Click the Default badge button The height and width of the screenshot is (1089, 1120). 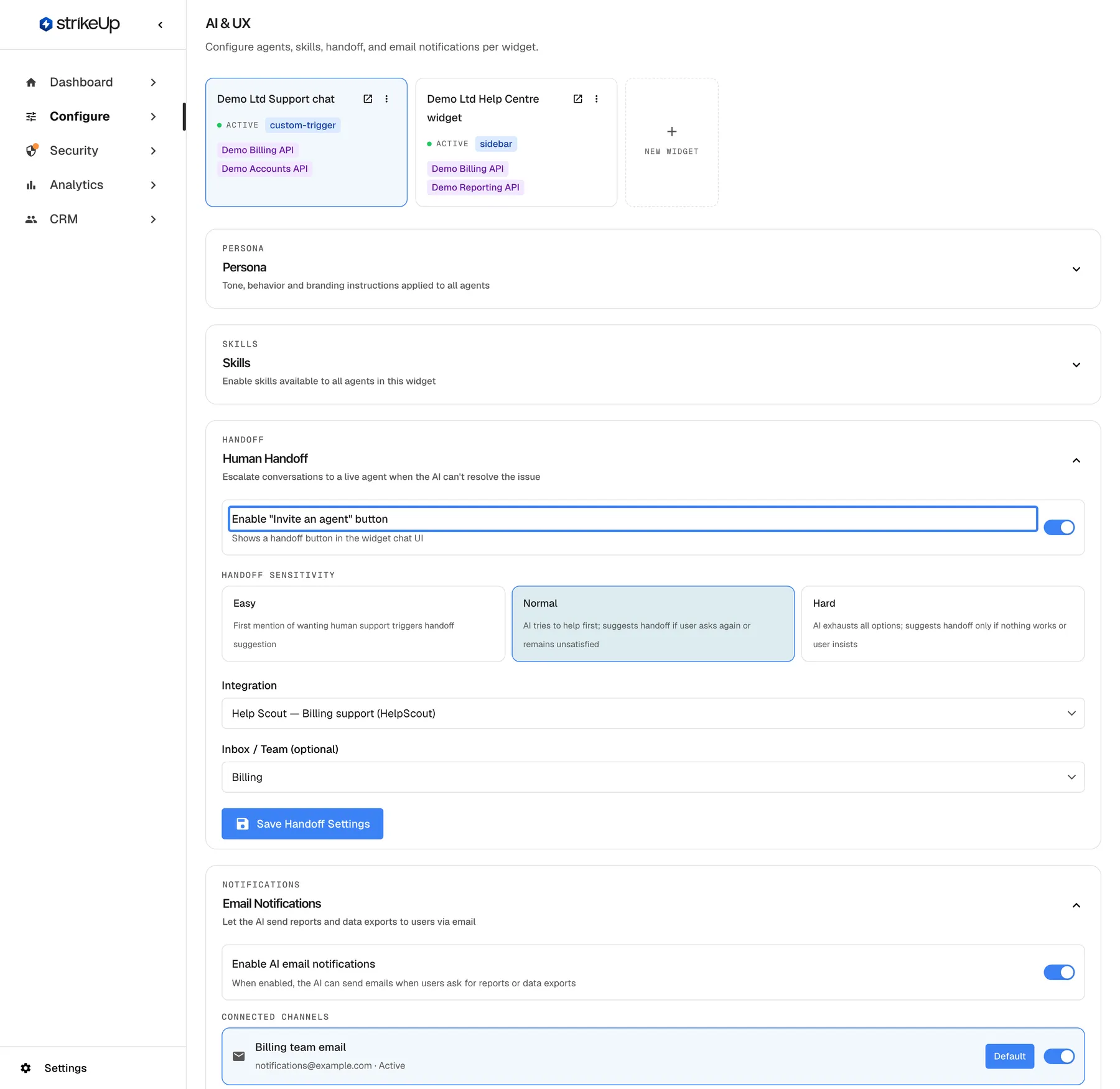(1009, 1056)
